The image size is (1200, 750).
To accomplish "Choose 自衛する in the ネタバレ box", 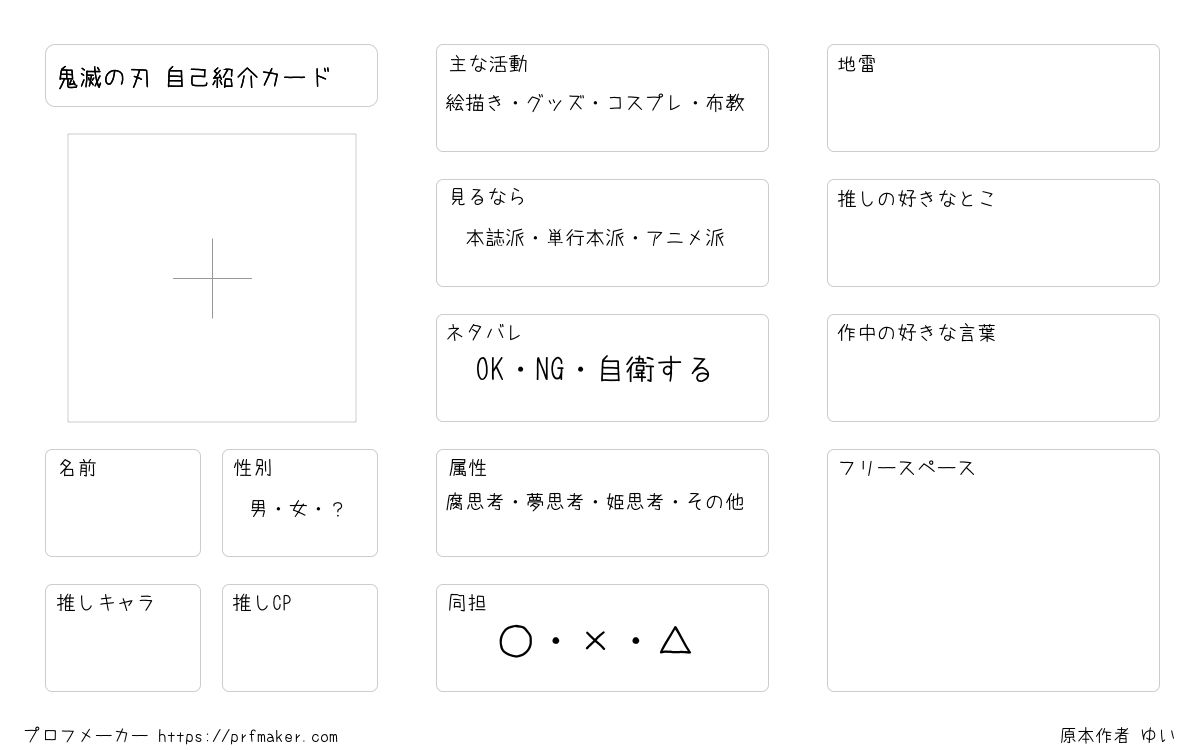I will click(x=655, y=370).
